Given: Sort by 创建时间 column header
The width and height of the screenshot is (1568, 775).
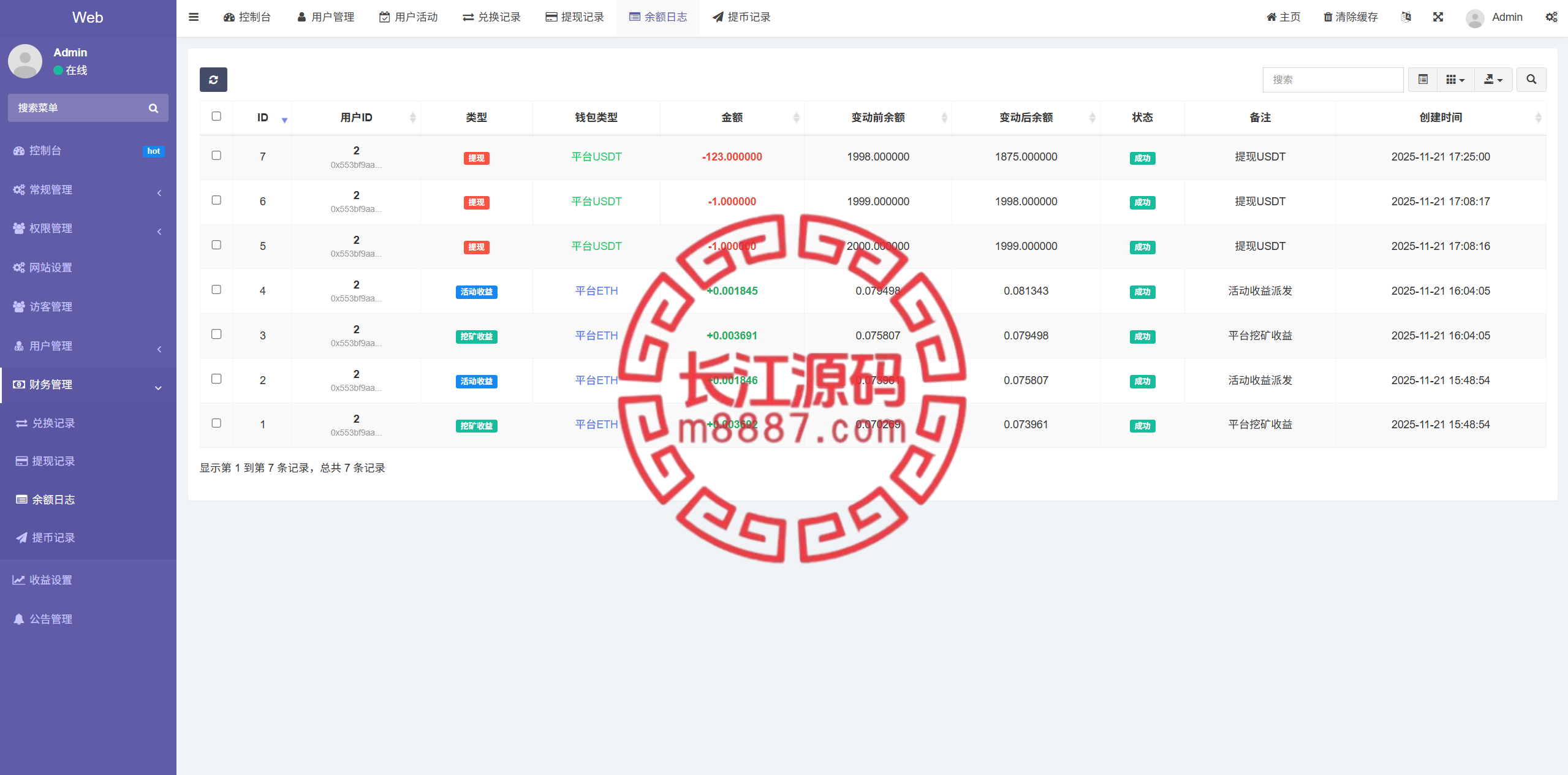Looking at the screenshot, I should tap(1441, 118).
